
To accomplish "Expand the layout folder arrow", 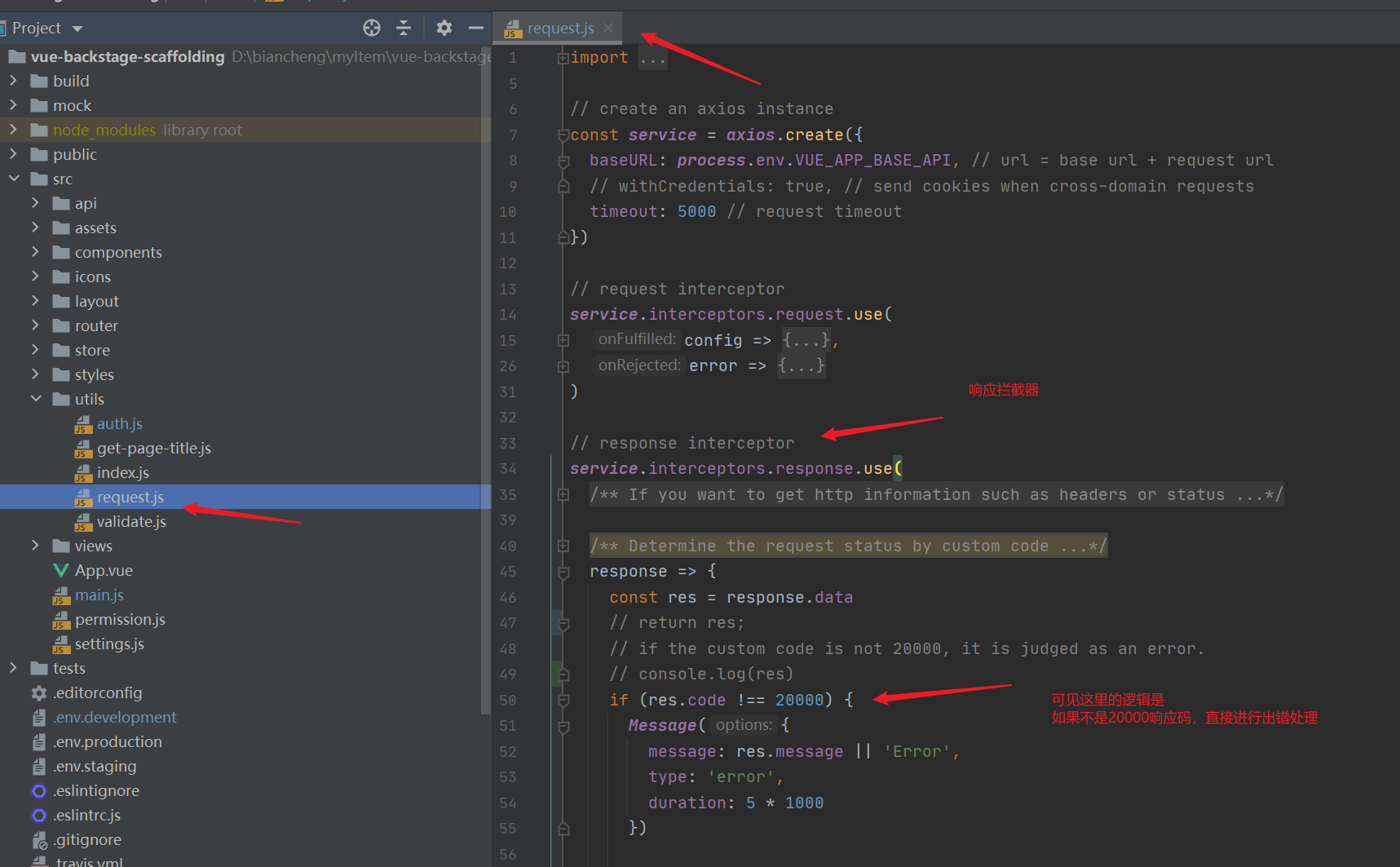I will click(35, 301).
